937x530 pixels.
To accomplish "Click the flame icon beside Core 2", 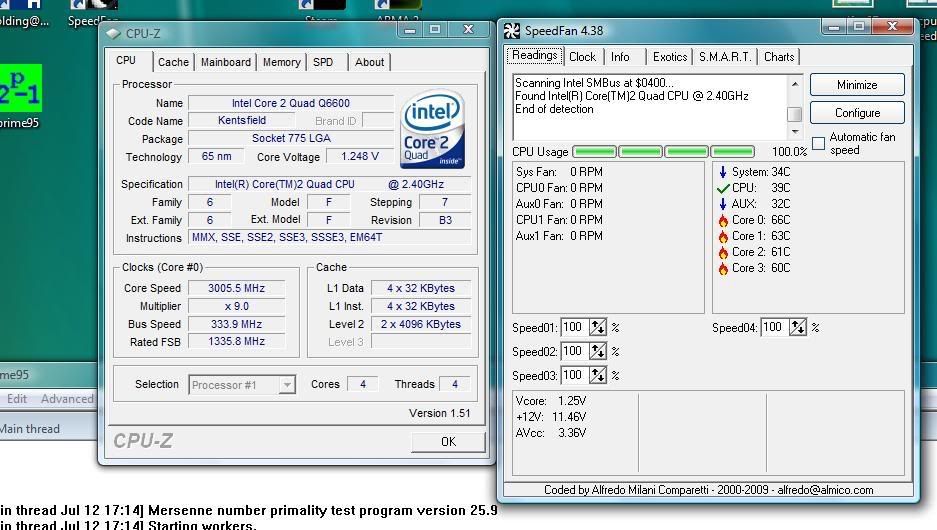I will 723,253.
